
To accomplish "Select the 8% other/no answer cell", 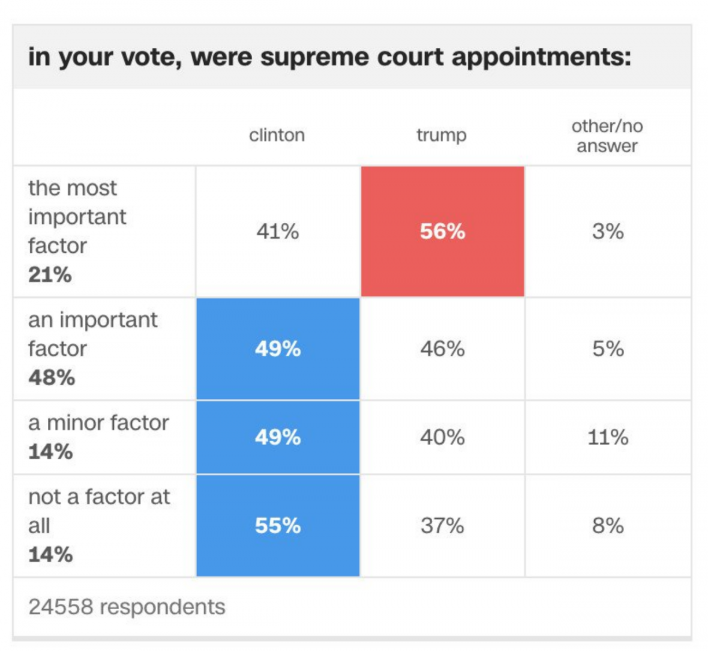I will click(607, 526).
